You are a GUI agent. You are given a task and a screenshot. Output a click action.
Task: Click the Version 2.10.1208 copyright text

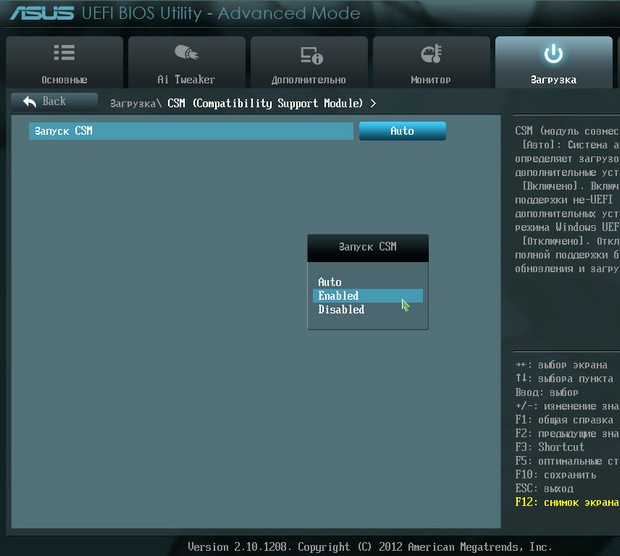coord(370,547)
